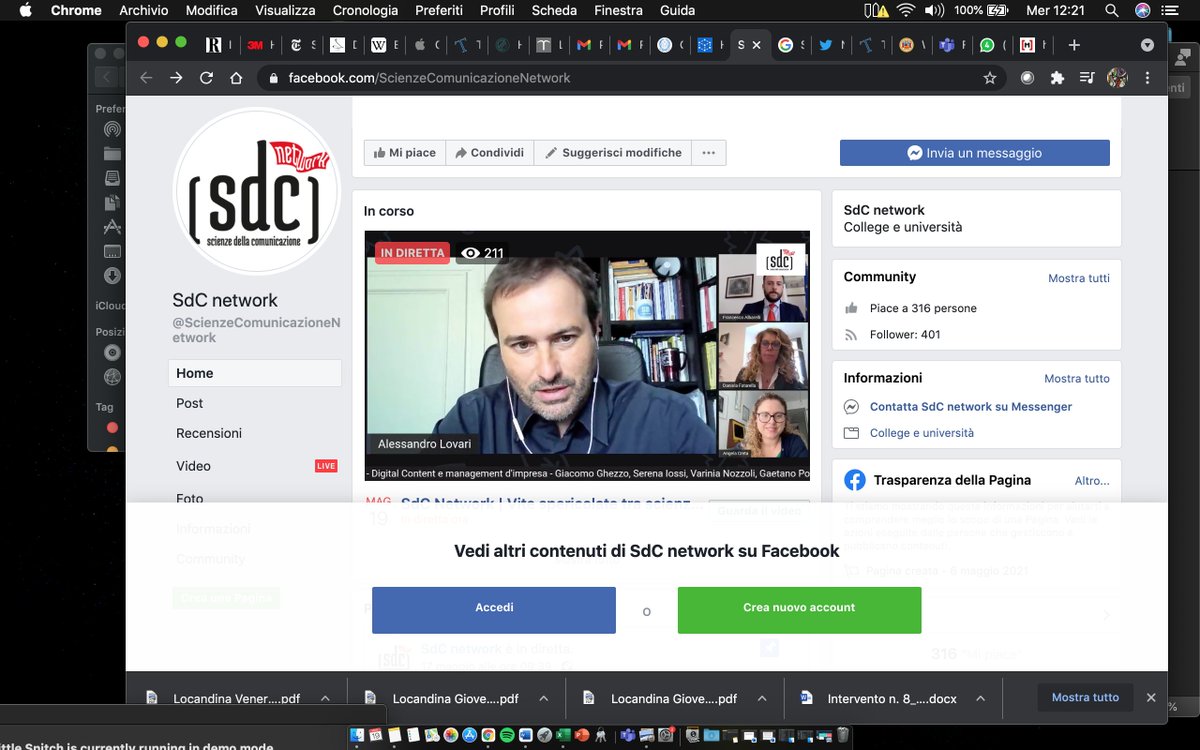
Task: Click Invia un messaggio button
Action: pos(974,153)
